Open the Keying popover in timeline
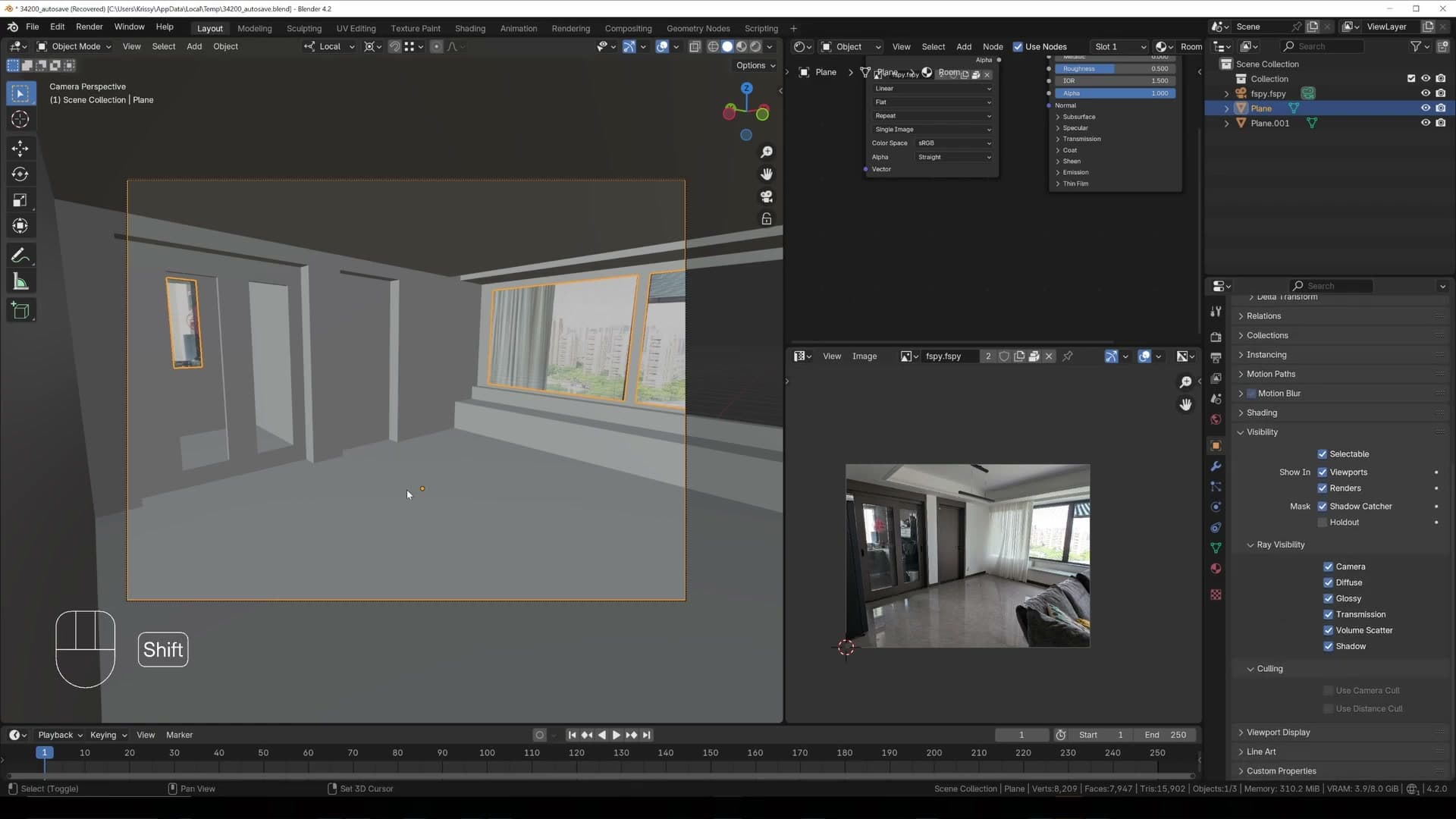This screenshot has width=1456, height=819. [x=108, y=736]
